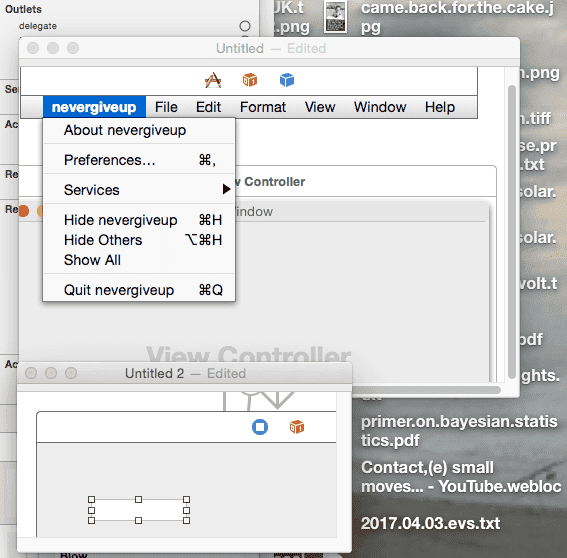Image resolution: width=567 pixels, height=558 pixels.
Task: Open the Window menu
Action: (x=380, y=107)
